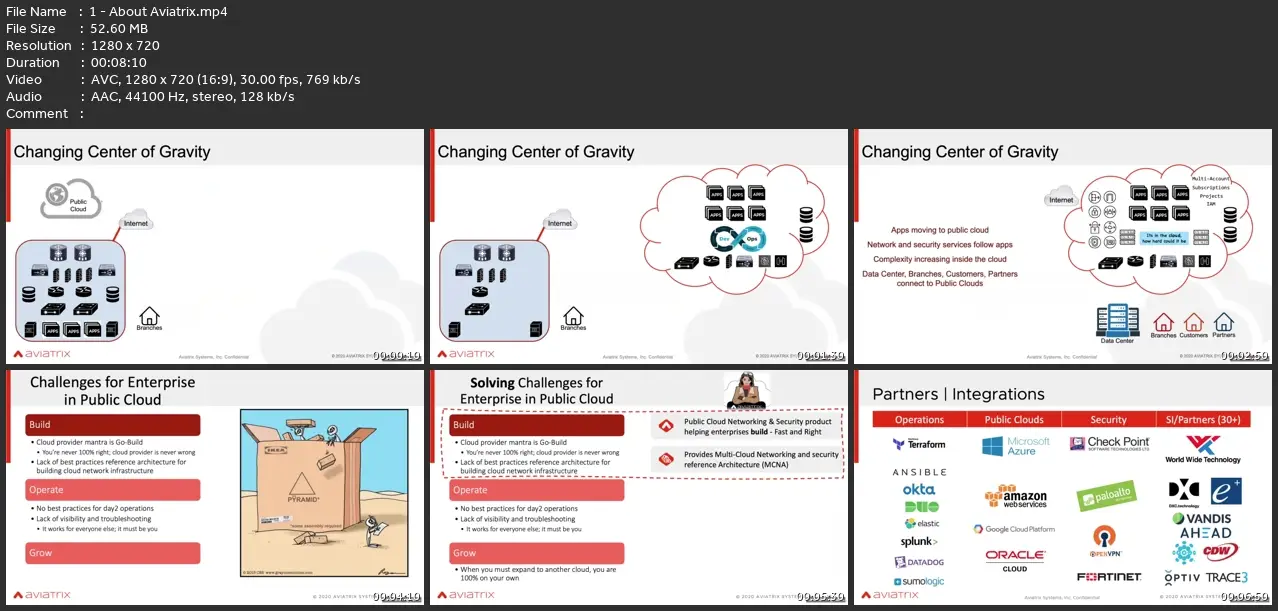The height and width of the screenshot is (611, 1278).
Task: Click the File Name text line
Action: [117, 11]
